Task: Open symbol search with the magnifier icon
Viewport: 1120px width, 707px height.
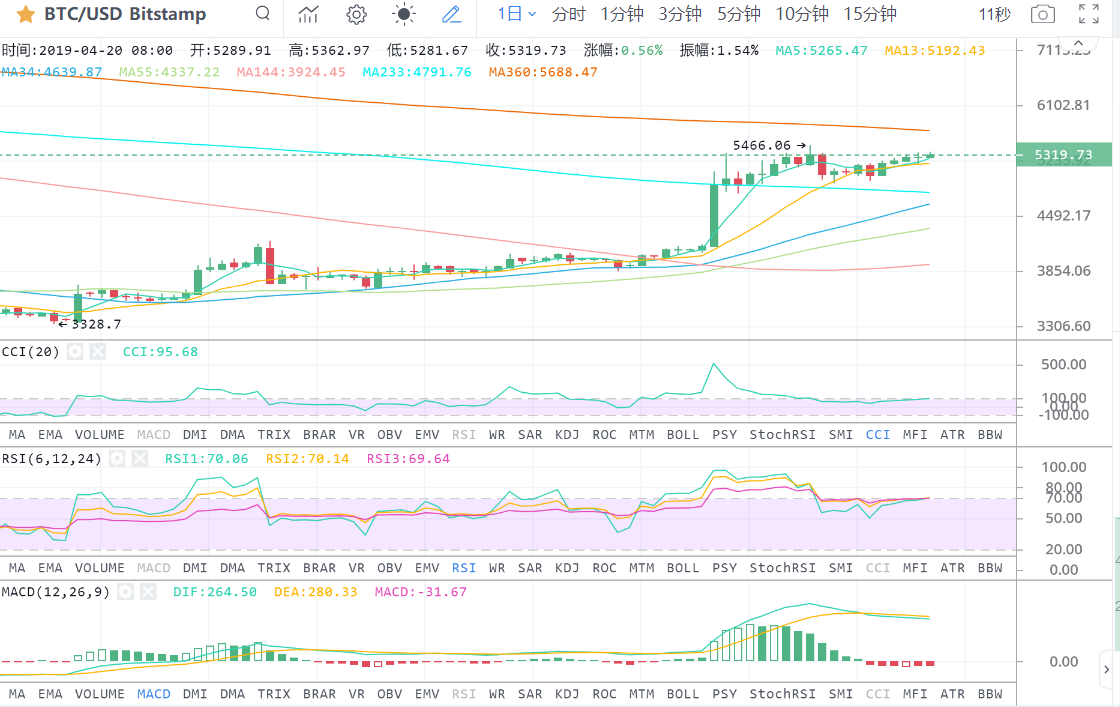Action: click(x=262, y=14)
